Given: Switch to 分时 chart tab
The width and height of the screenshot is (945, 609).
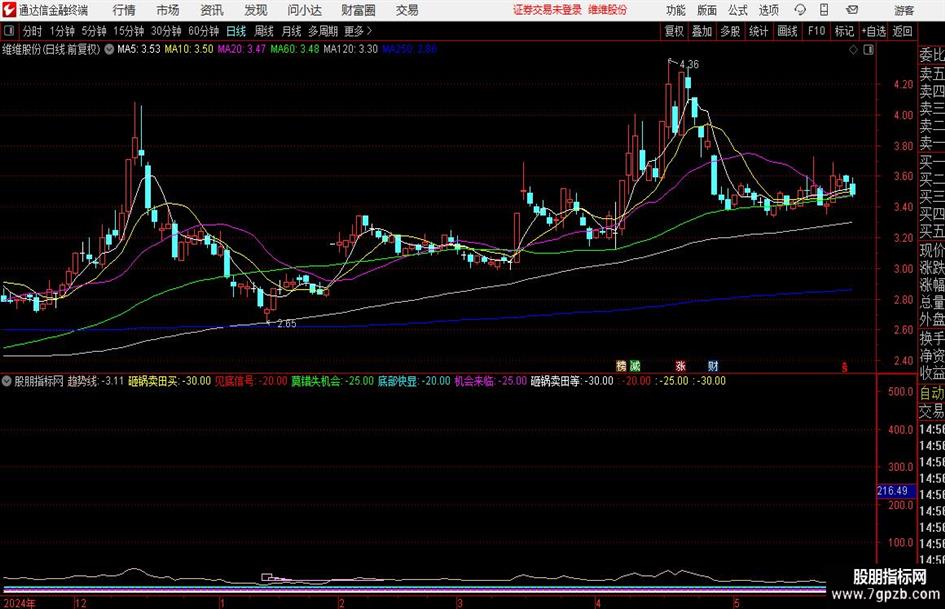Looking at the screenshot, I should 32,31.
